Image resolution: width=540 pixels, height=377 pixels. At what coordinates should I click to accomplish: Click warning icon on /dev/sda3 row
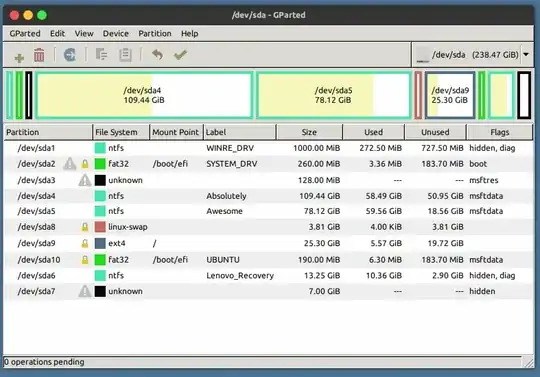[84, 180]
